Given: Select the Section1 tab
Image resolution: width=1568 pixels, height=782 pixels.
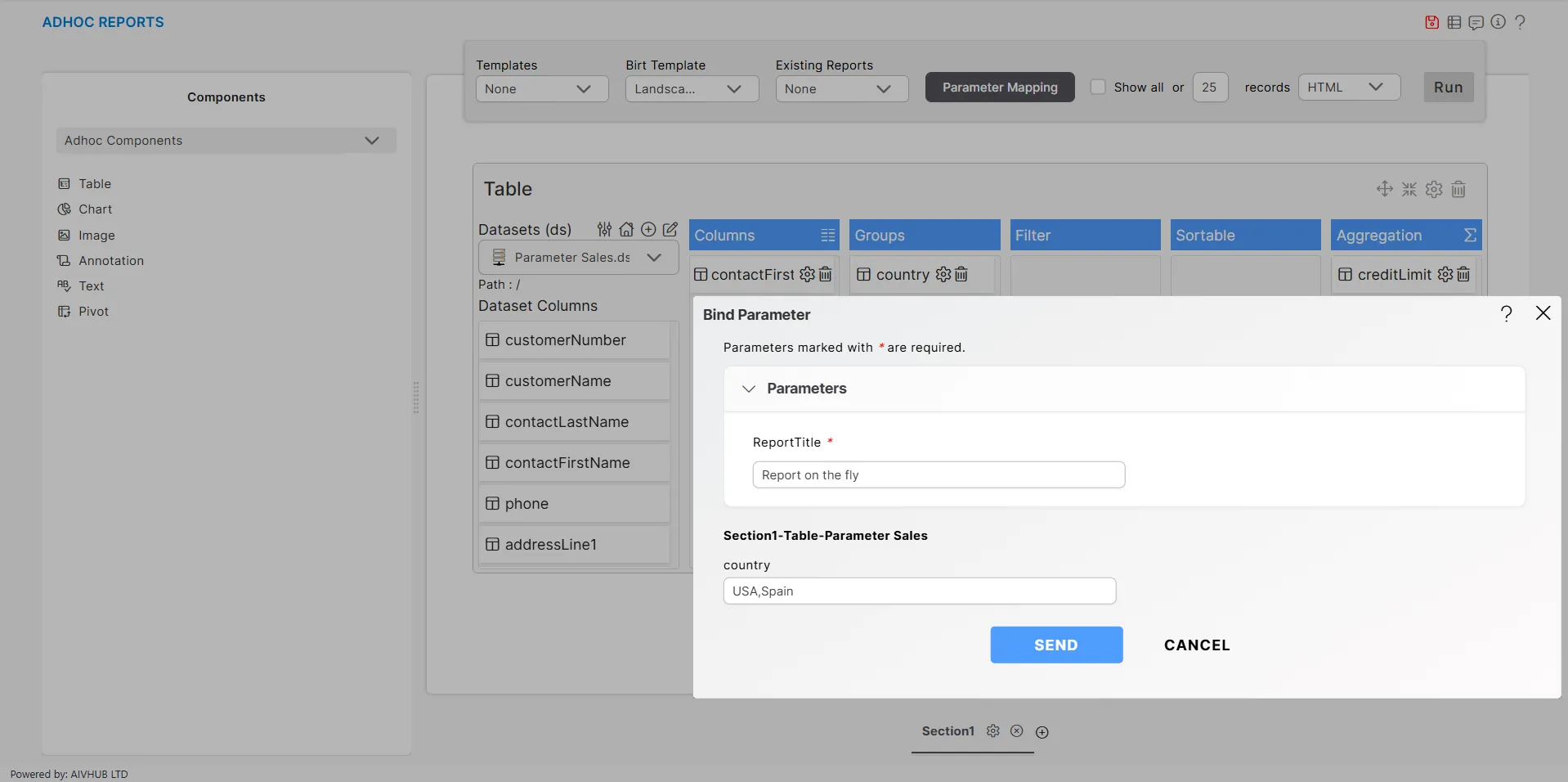Looking at the screenshot, I should pos(948,731).
